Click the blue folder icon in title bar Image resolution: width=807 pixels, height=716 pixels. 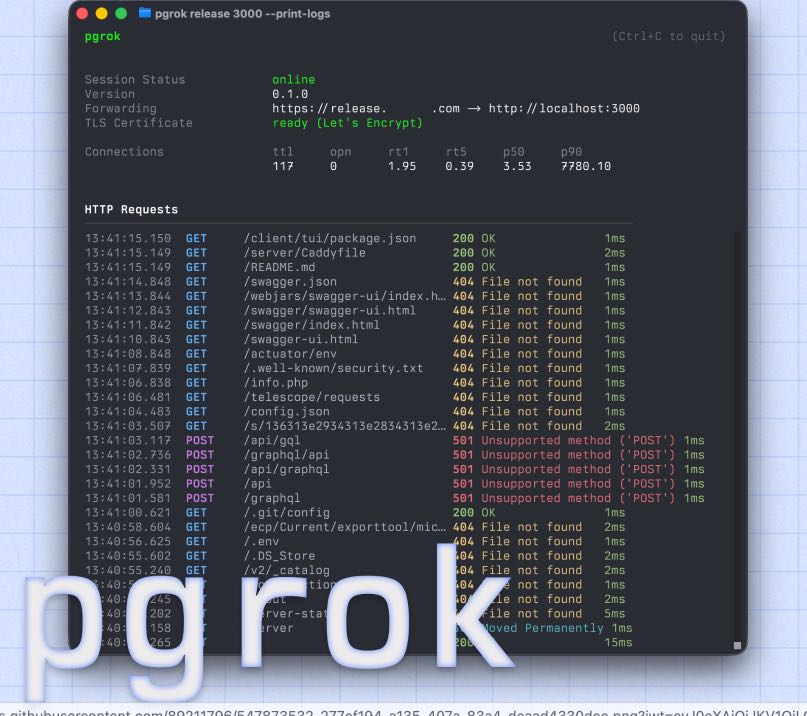point(145,14)
